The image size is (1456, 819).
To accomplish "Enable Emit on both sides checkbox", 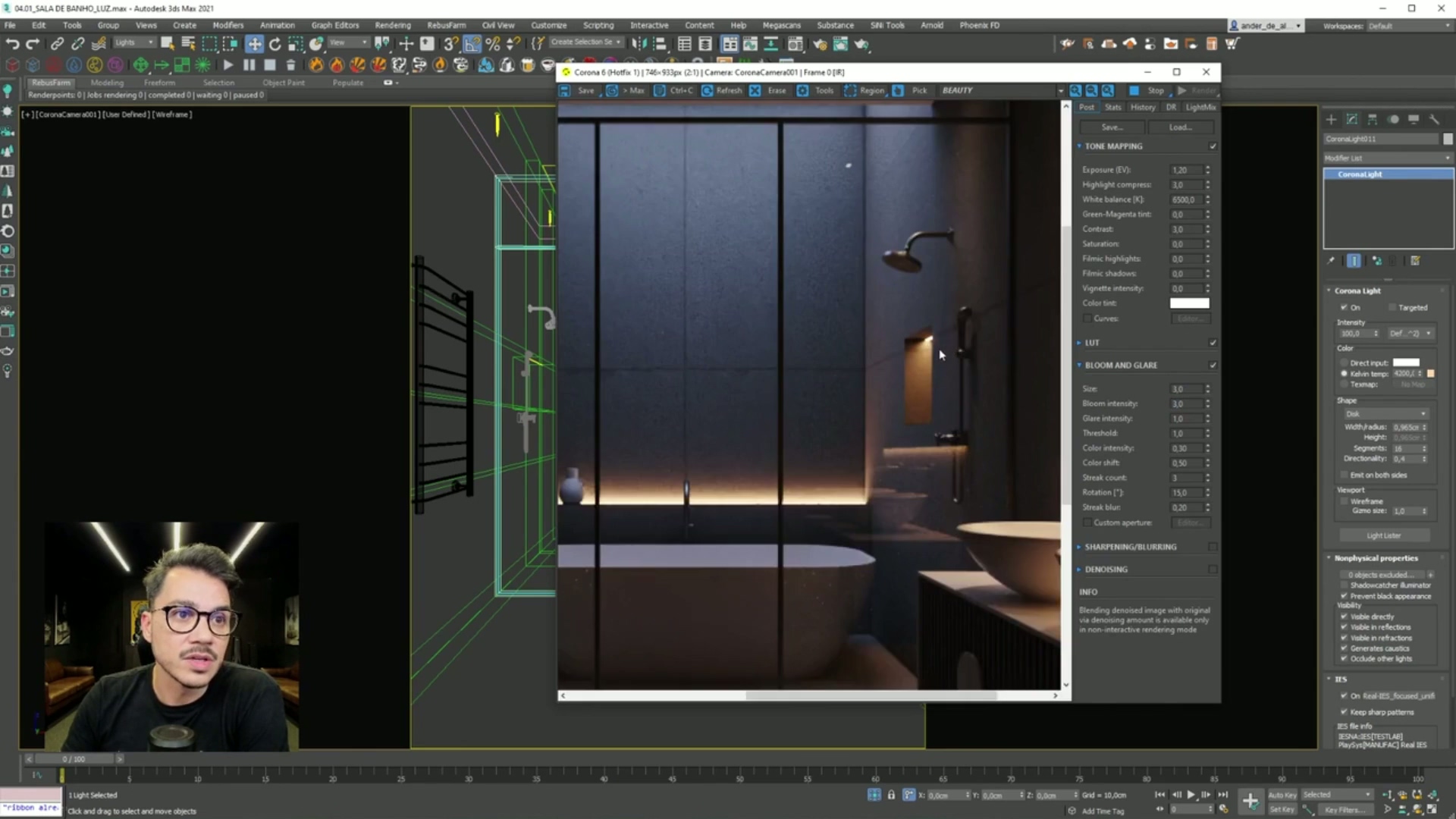I will (1345, 475).
